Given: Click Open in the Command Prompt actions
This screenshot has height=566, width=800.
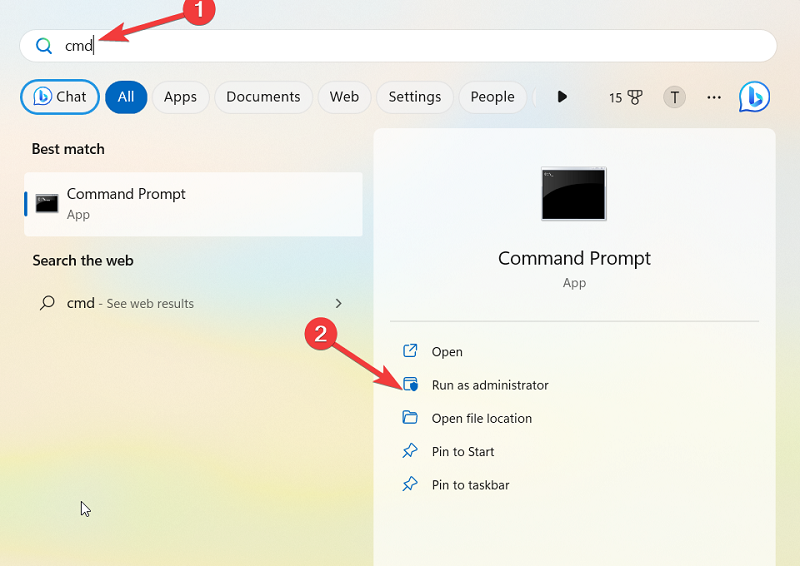Looking at the screenshot, I should point(447,352).
